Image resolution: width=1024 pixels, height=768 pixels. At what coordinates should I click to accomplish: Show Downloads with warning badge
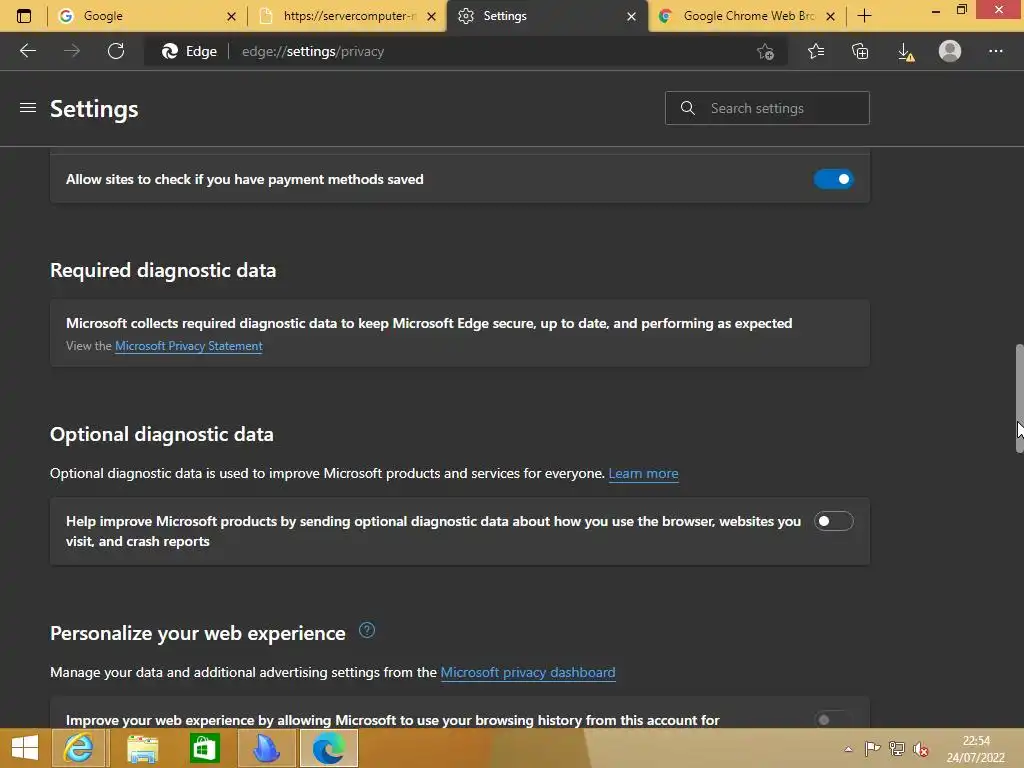tap(906, 52)
